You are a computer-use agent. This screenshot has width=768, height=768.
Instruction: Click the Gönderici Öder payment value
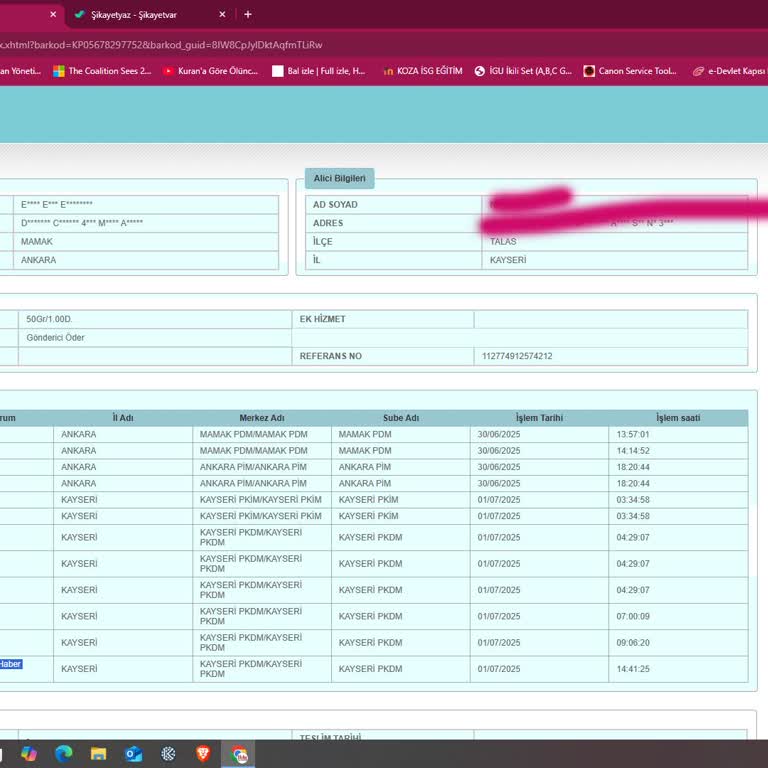pyautogui.click(x=55, y=337)
